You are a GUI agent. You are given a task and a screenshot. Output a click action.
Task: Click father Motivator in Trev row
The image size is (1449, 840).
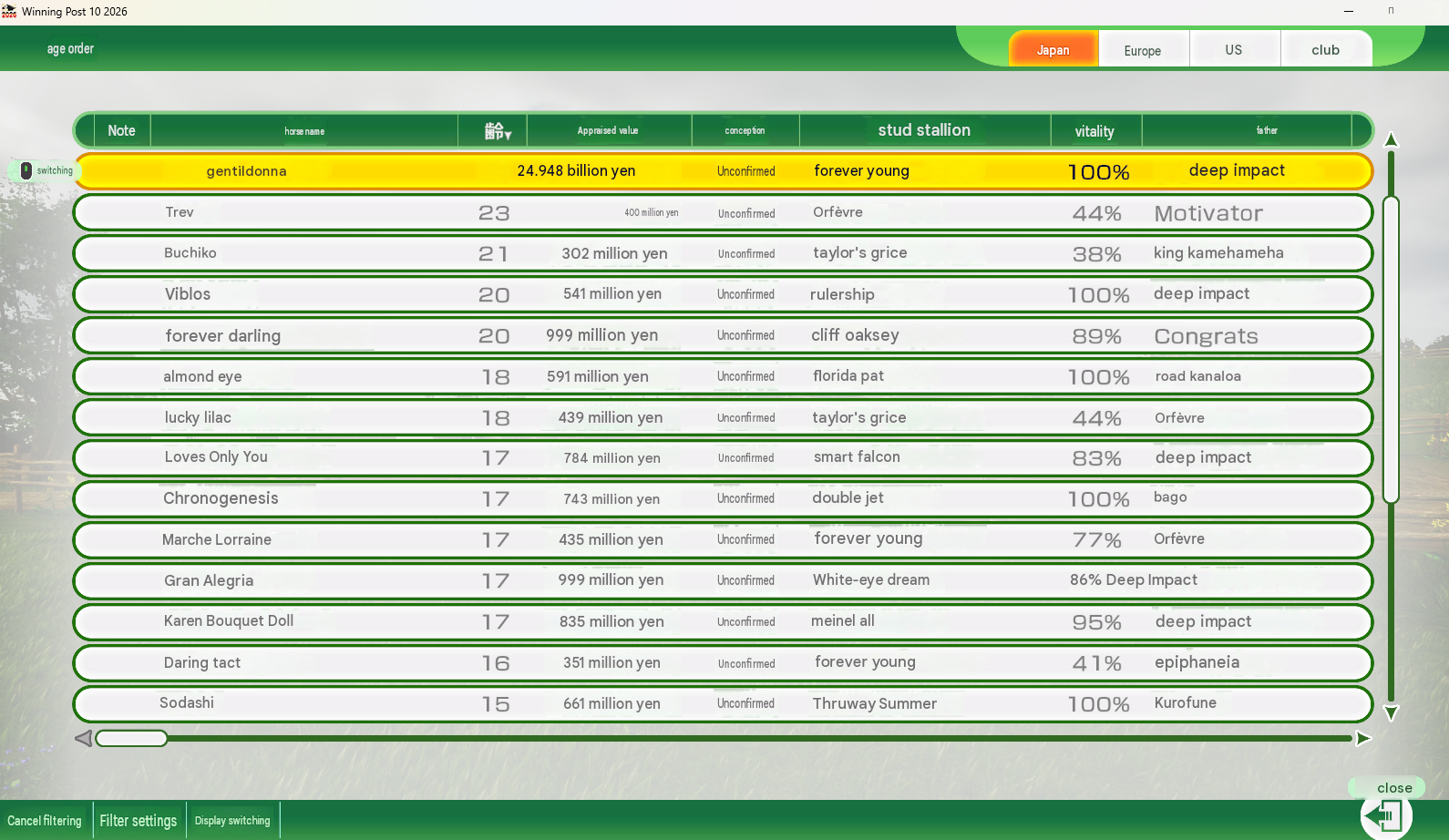[1208, 213]
